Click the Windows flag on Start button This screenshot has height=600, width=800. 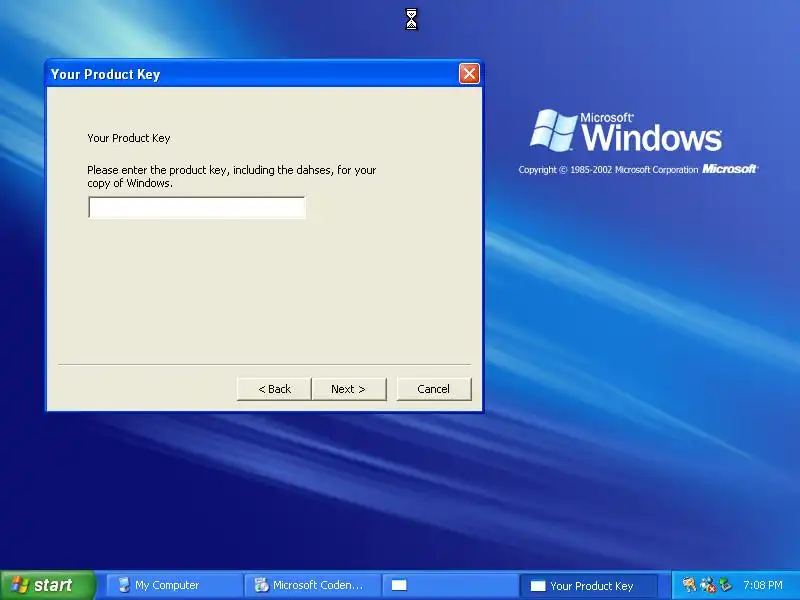pyautogui.click(x=19, y=585)
